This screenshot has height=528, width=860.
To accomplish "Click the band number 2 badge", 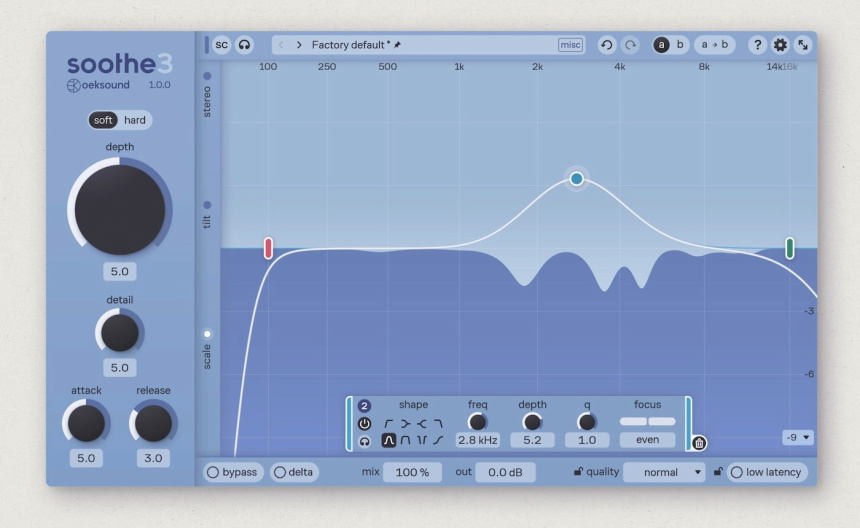I will coord(364,406).
